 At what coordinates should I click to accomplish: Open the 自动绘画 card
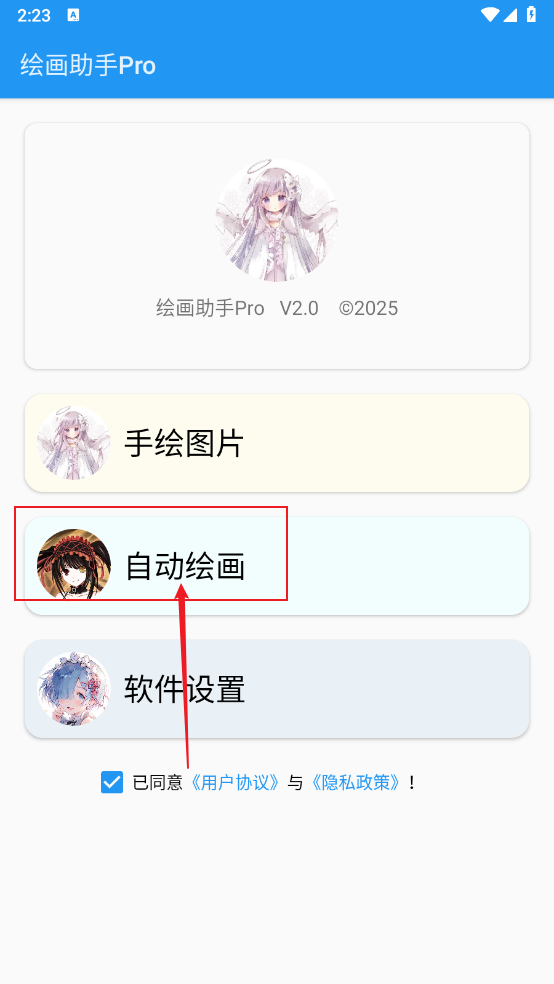point(277,565)
